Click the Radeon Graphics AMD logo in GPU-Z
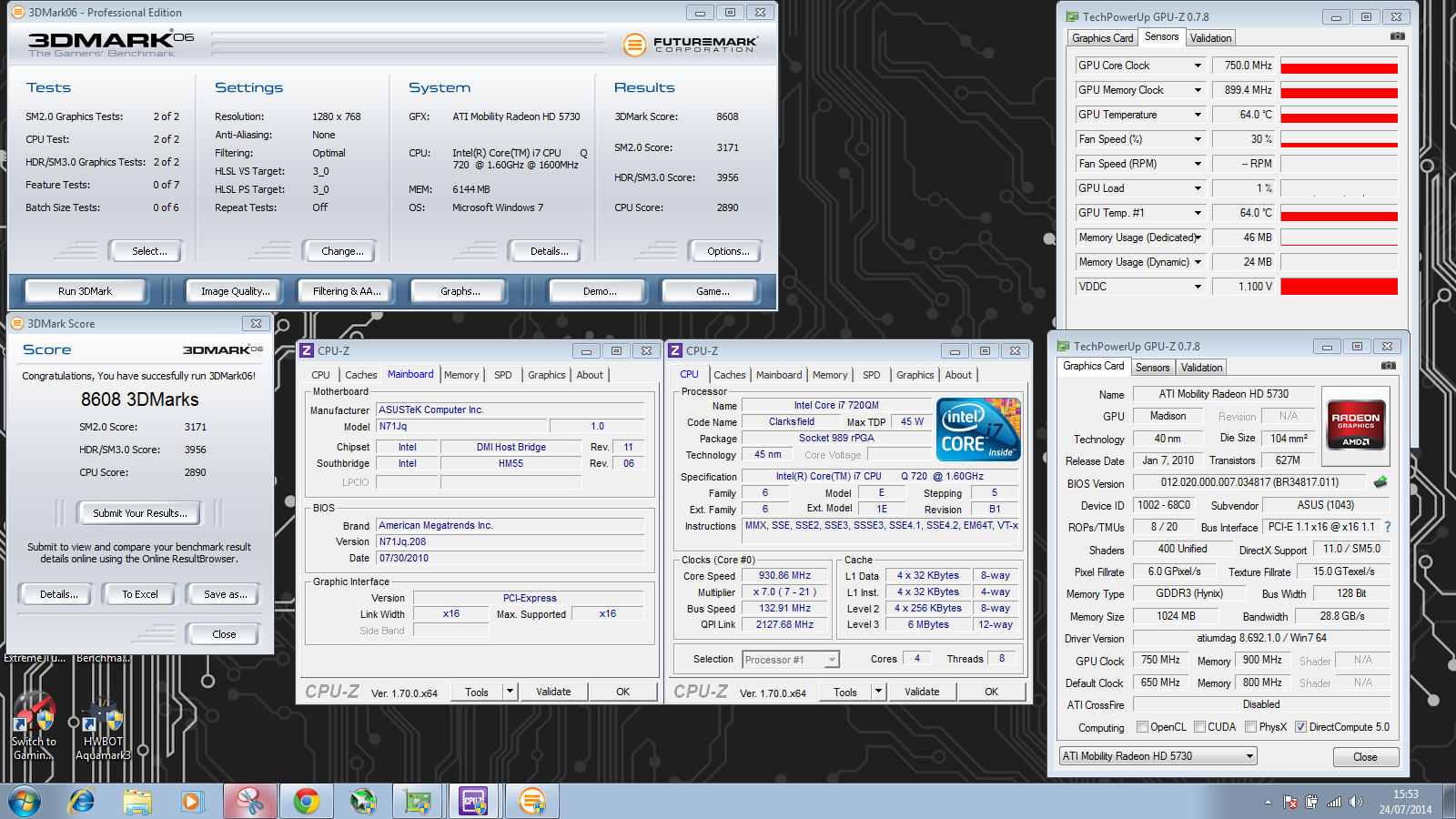The width and height of the screenshot is (1456, 819). pos(1356,424)
